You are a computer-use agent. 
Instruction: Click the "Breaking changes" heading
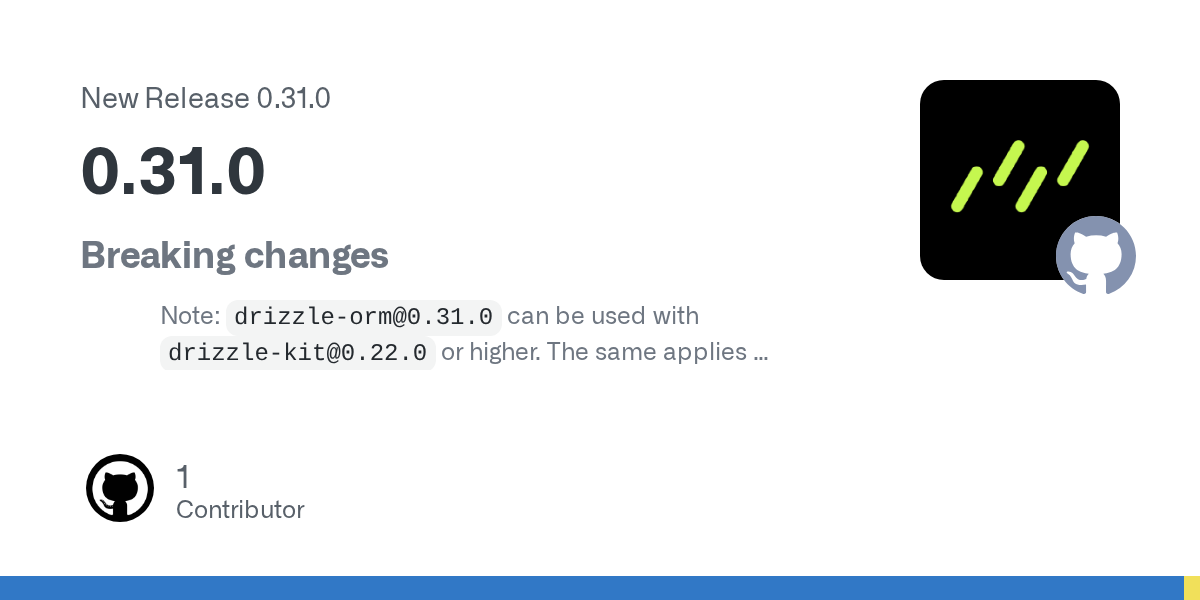pyautogui.click(x=234, y=255)
